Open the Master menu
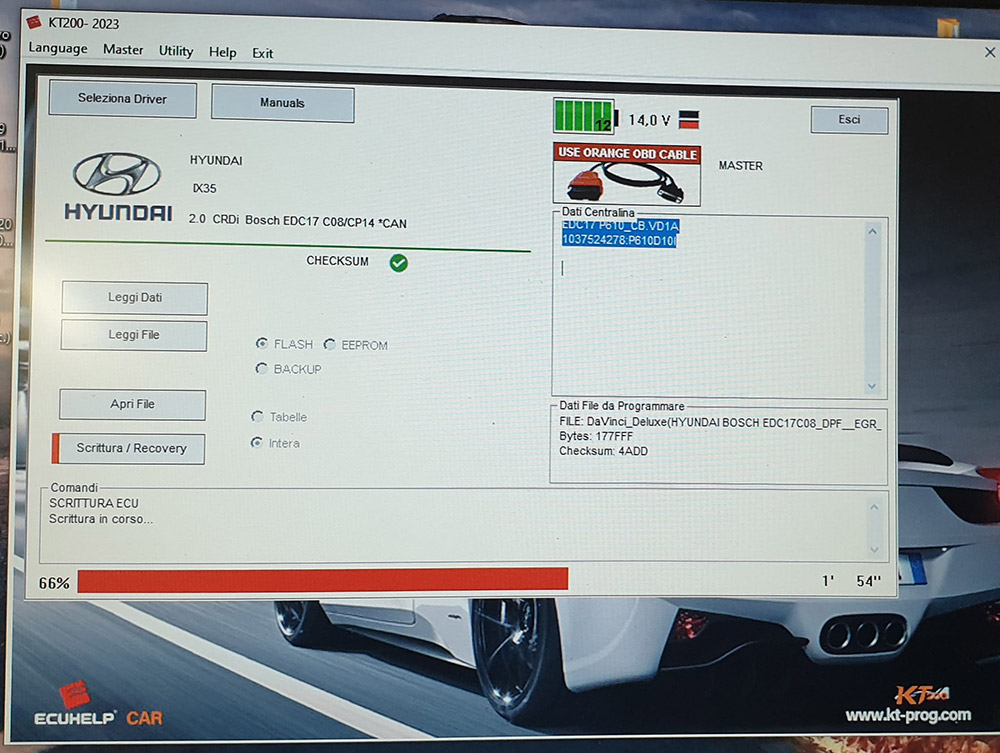 tap(123, 50)
